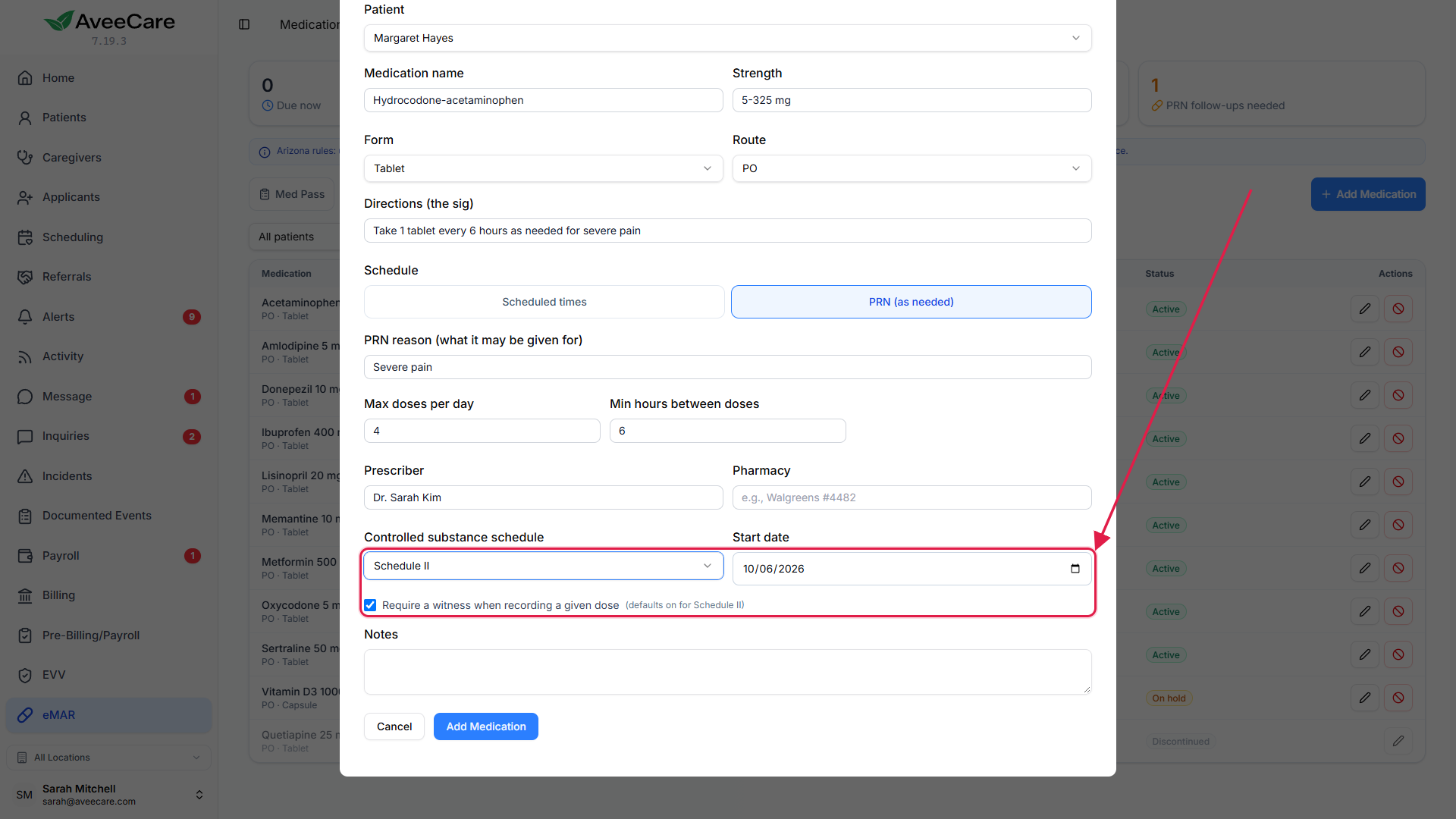Click the Scheduling calendar icon
The image size is (1456, 819).
pos(25,237)
